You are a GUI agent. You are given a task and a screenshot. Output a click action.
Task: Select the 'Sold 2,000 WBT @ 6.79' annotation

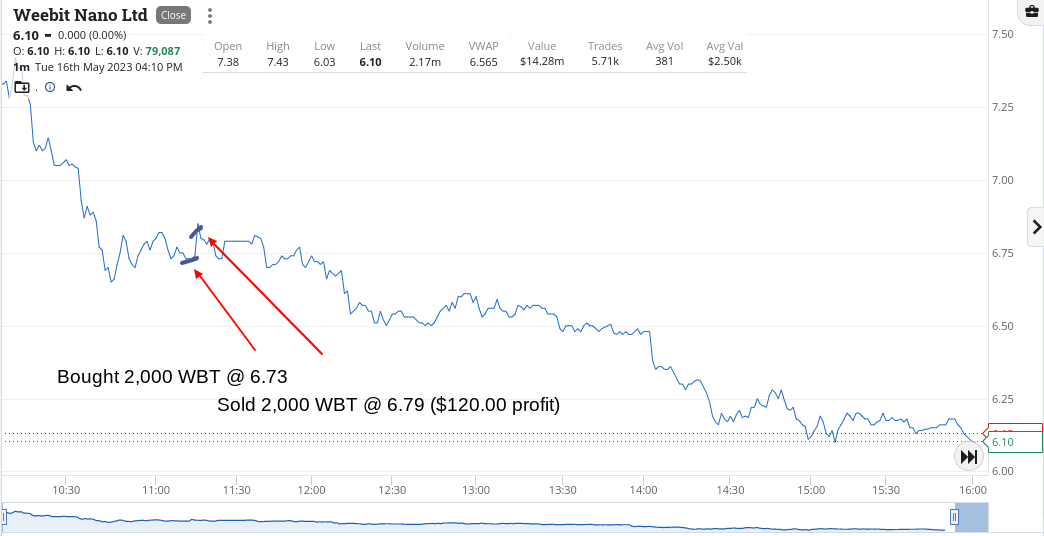[388, 404]
